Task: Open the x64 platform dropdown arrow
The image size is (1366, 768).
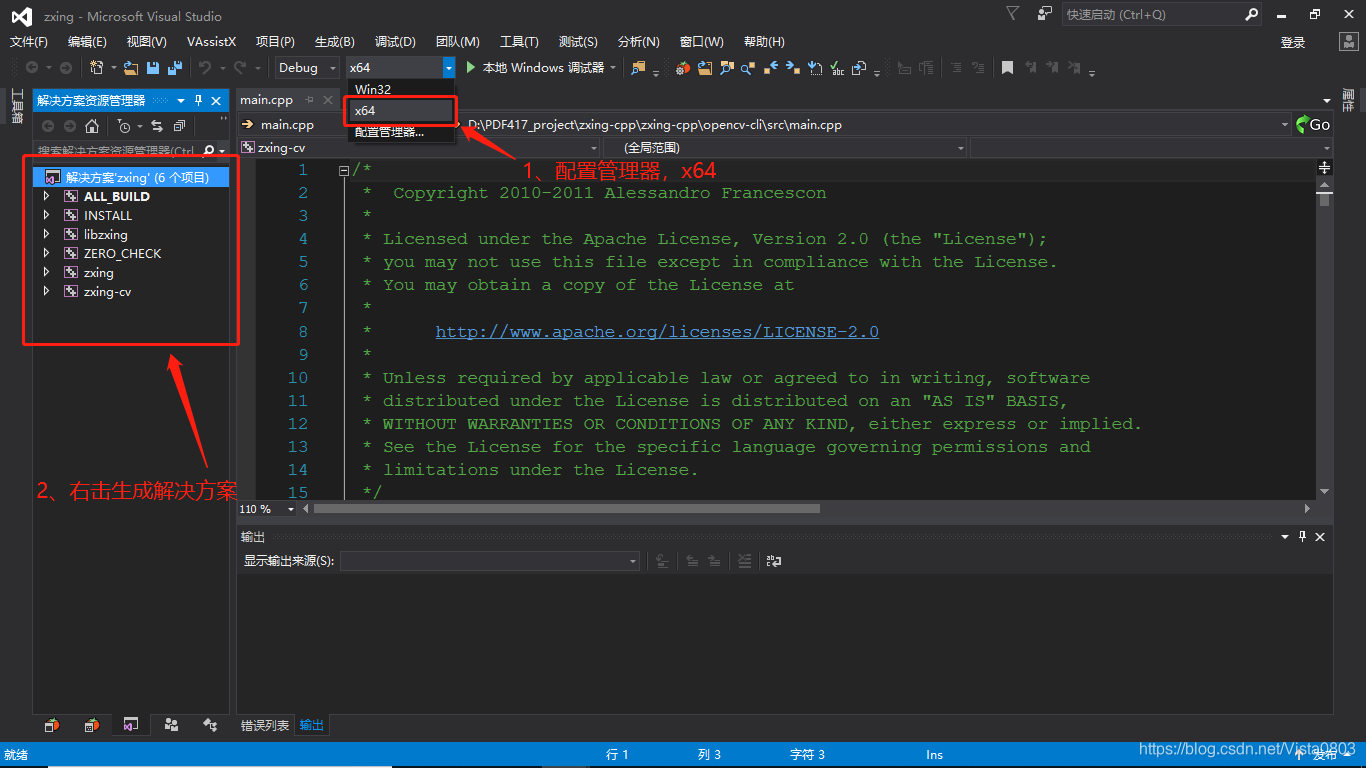Action: pos(449,68)
